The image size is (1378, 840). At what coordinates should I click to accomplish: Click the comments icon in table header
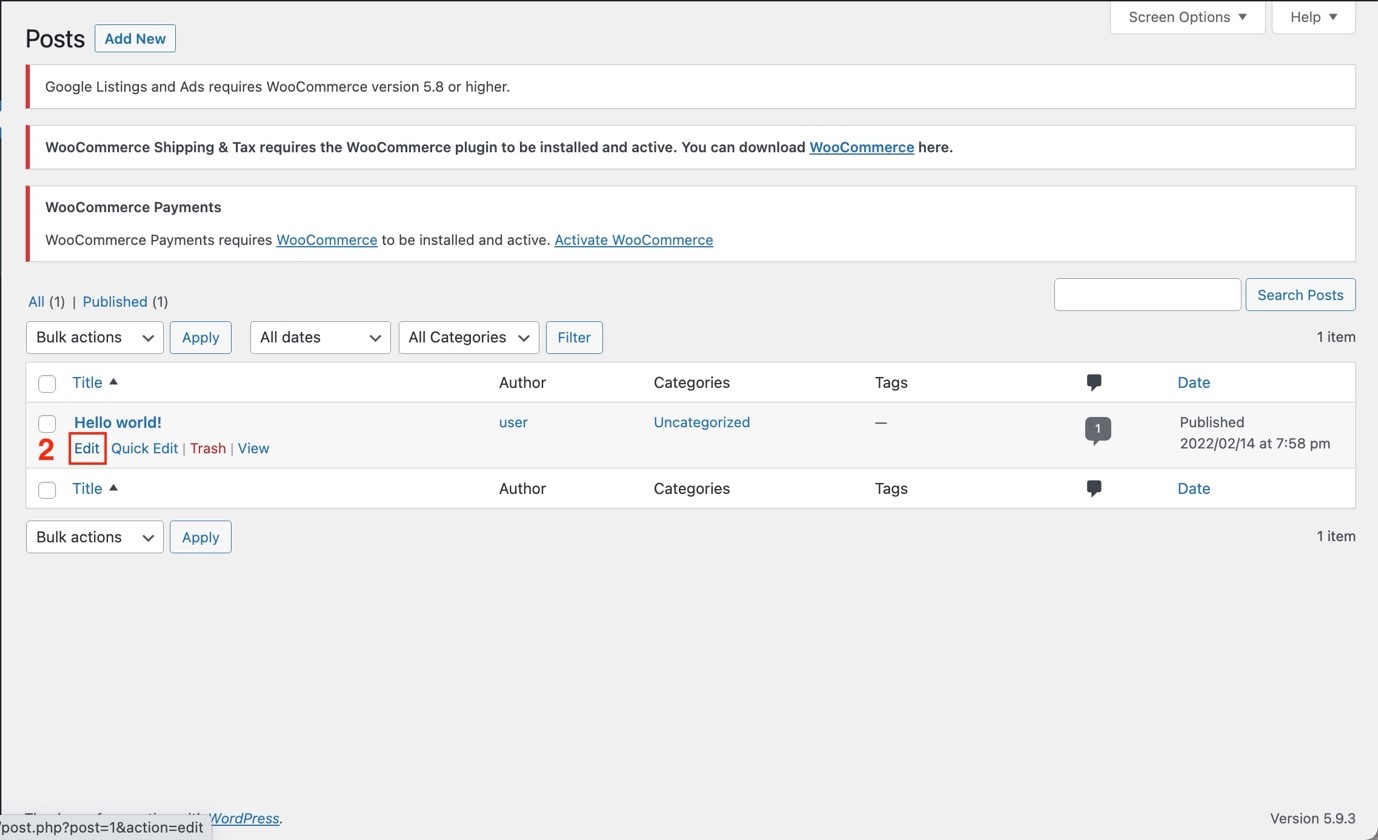coord(1094,382)
